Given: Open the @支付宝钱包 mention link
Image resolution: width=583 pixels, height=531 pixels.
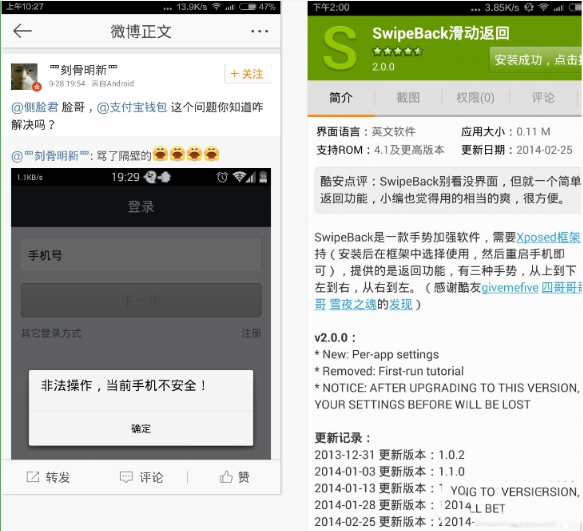Looking at the screenshot, I should [132, 107].
